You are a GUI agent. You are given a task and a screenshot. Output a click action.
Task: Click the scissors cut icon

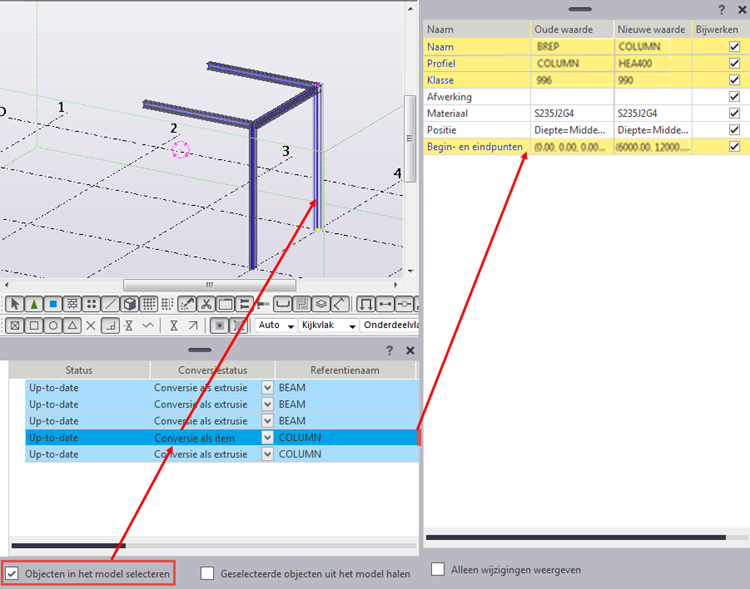pyautogui.click(x=205, y=304)
